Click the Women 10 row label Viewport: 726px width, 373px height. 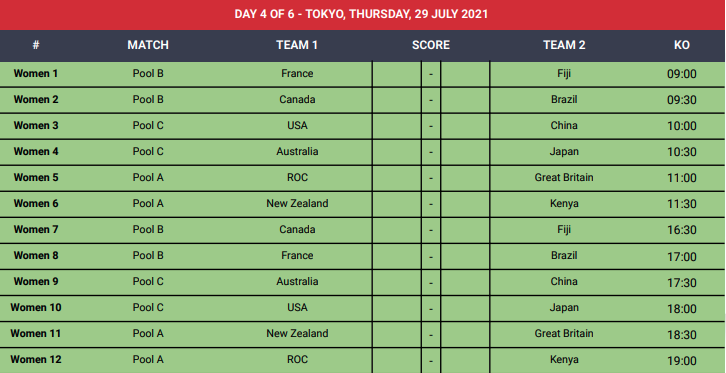coord(36,307)
